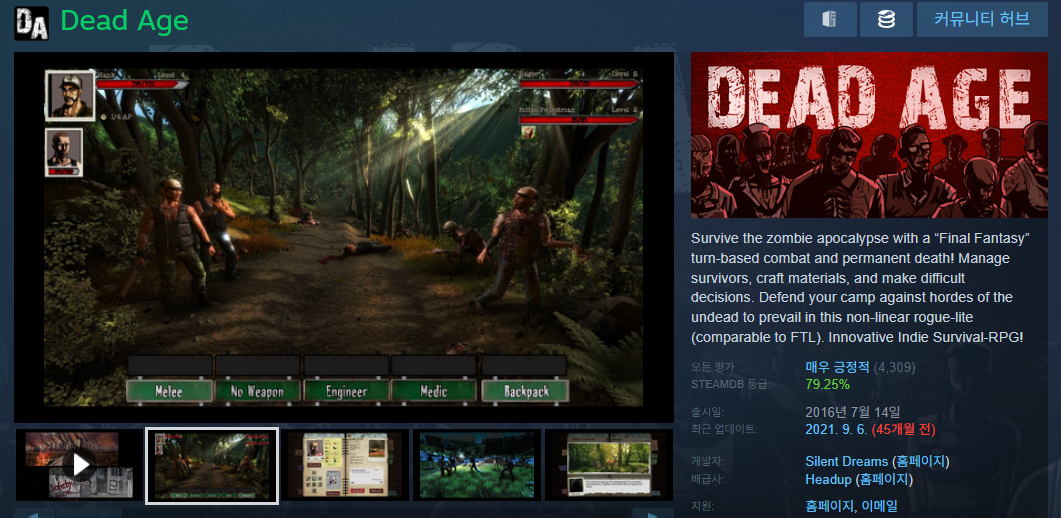
Task: Click the 개발자 label
Action: click(x=707, y=461)
